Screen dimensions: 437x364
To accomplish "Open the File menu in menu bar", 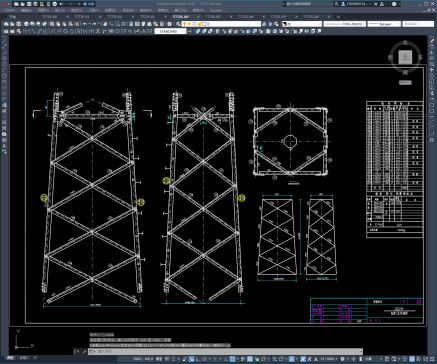I will [9, 10].
